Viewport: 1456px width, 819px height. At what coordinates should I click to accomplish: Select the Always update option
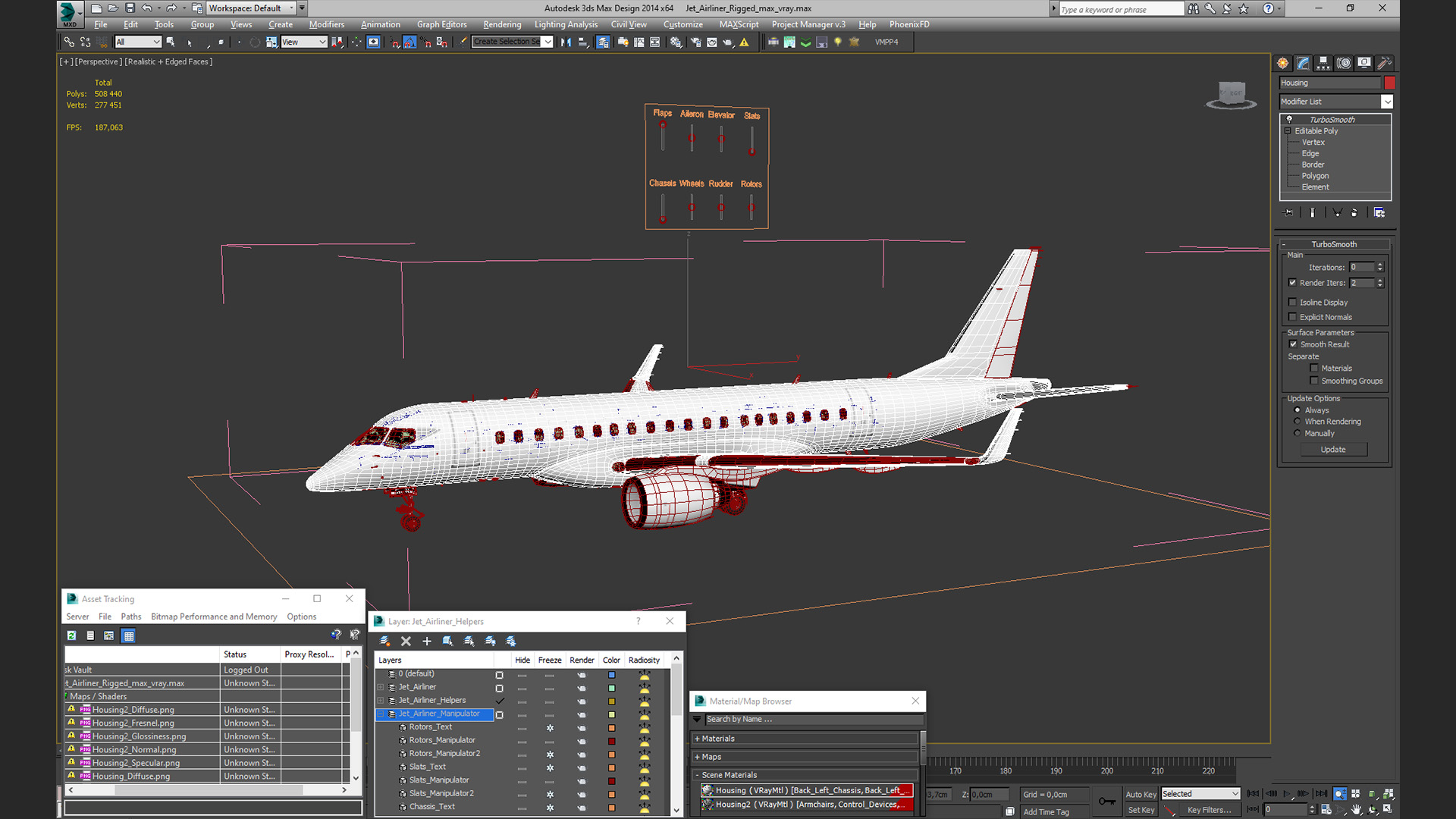pyautogui.click(x=1298, y=410)
